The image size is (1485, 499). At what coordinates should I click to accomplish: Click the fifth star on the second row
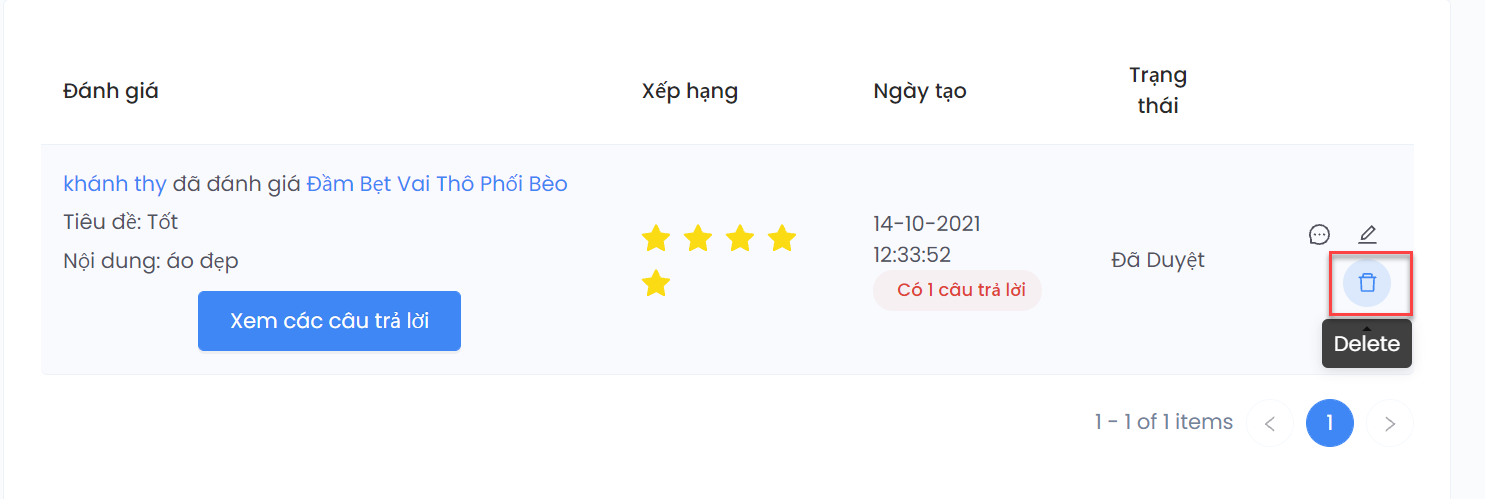tap(655, 283)
